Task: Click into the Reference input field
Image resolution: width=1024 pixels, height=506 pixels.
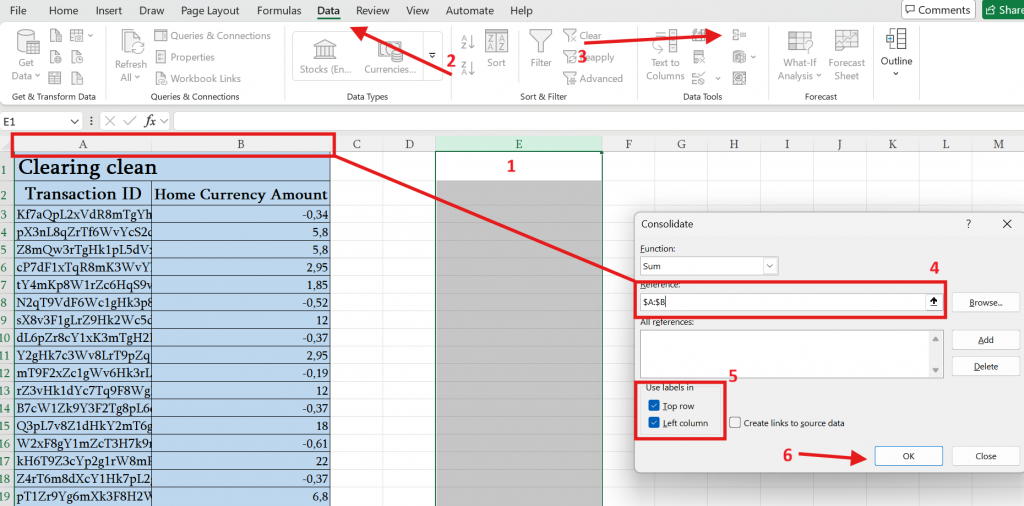Action: (x=780, y=302)
